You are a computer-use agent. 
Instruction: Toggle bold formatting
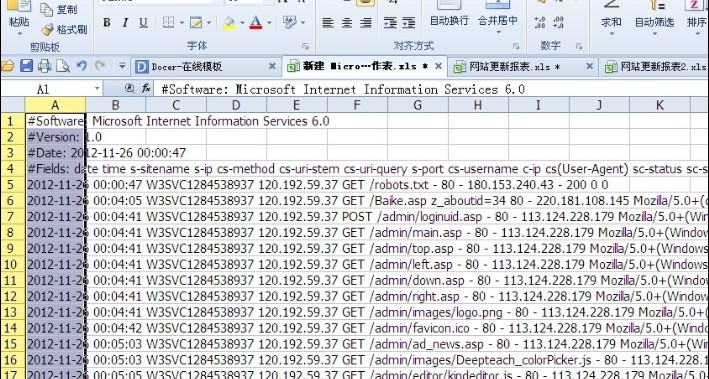pos(107,23)
